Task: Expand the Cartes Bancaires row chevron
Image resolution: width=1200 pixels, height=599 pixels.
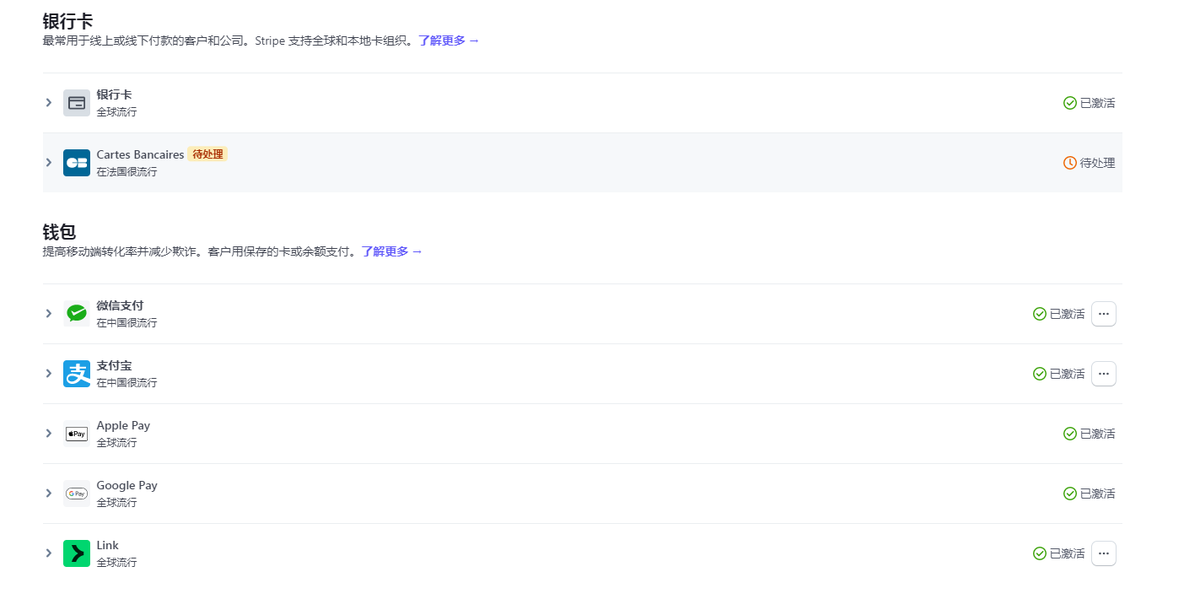Action: click(x=48, y=163)
